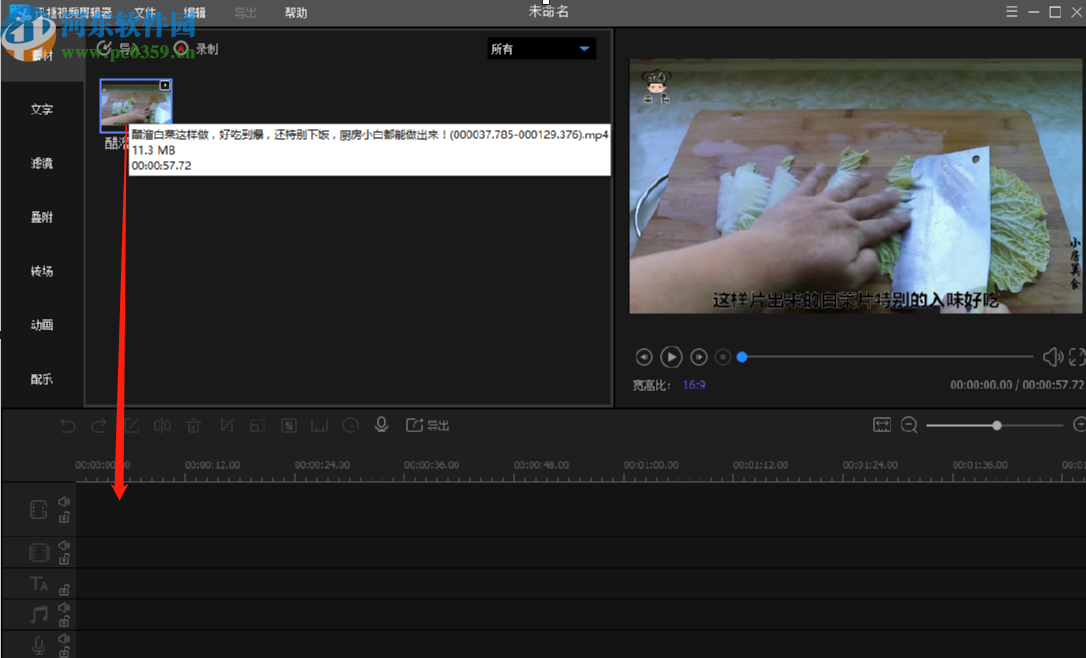Lock the music track

pyautogui.click(x=64, y=621)
